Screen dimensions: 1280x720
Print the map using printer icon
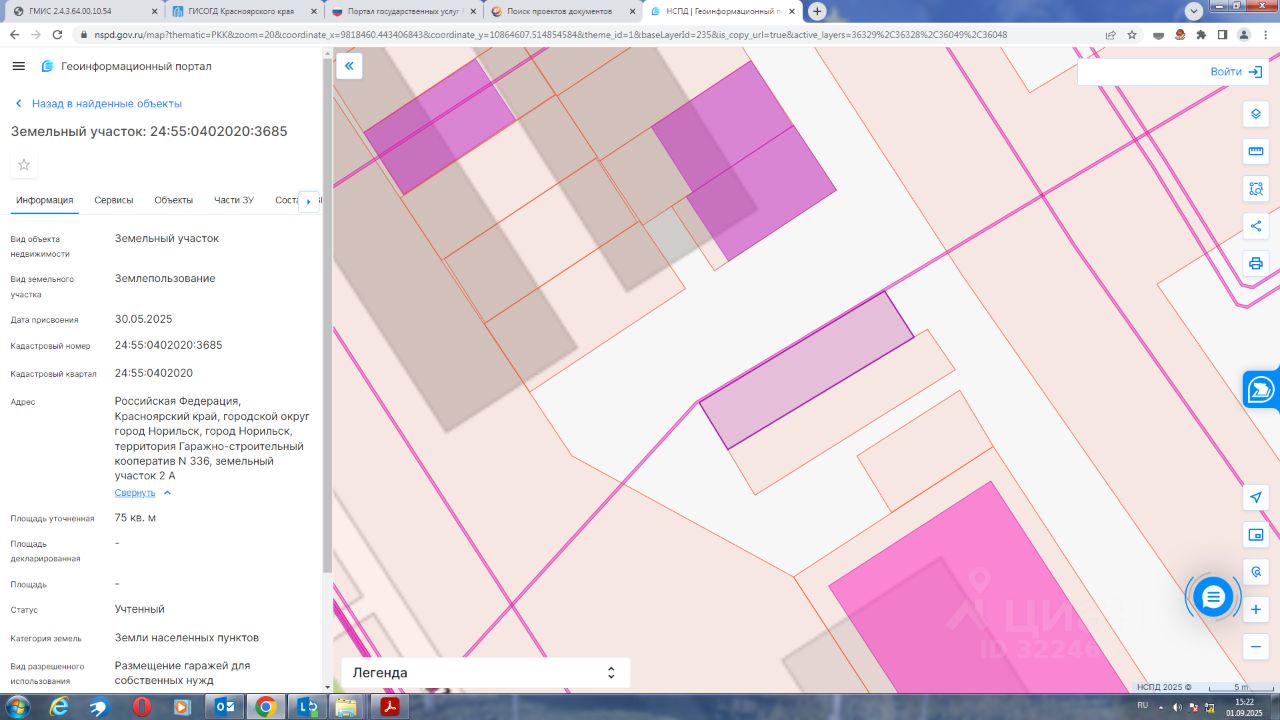[x=1256, y=263]
